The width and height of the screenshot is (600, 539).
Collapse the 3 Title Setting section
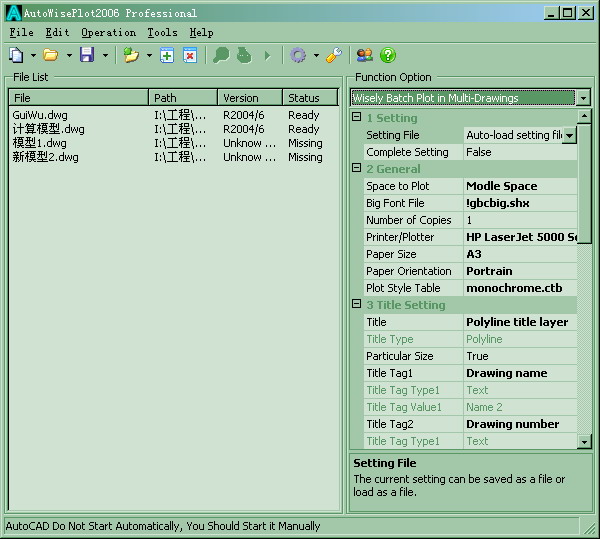point(357,304)
